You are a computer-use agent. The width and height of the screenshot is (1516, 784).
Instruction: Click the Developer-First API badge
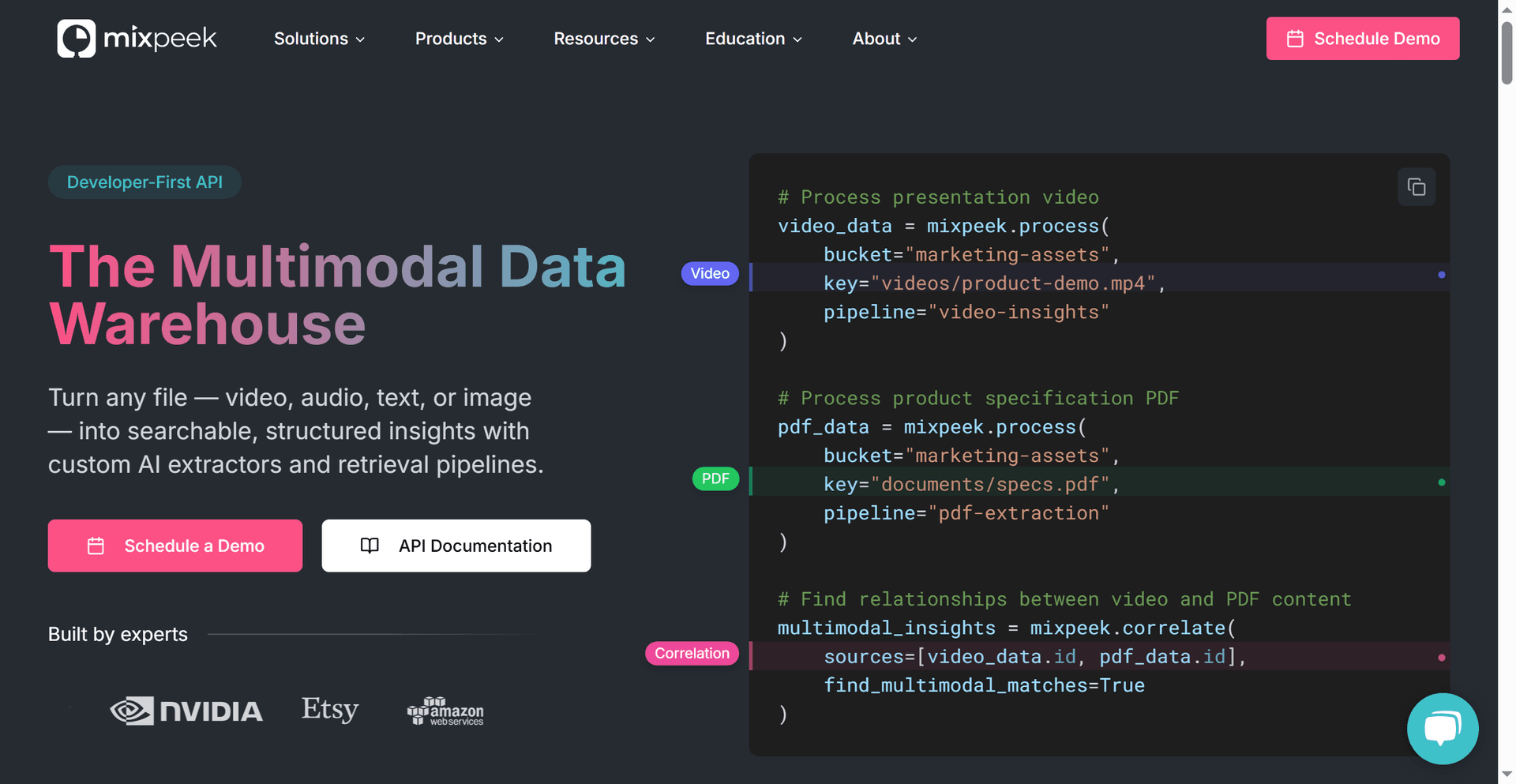144,182
